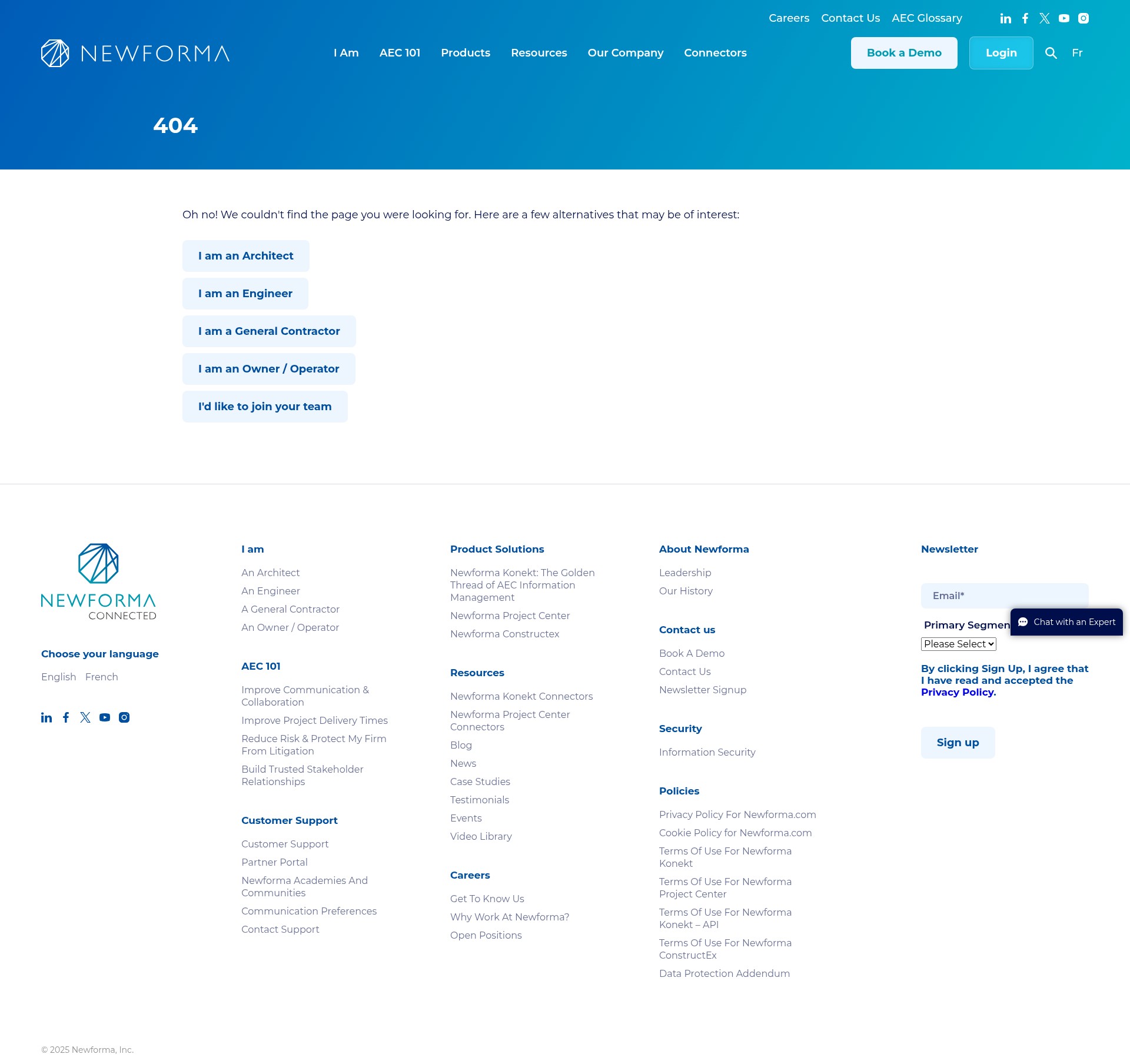Screen dimensions: 1130x1064
Task: Switch language via Fr link
Action: pos(1077,53)
